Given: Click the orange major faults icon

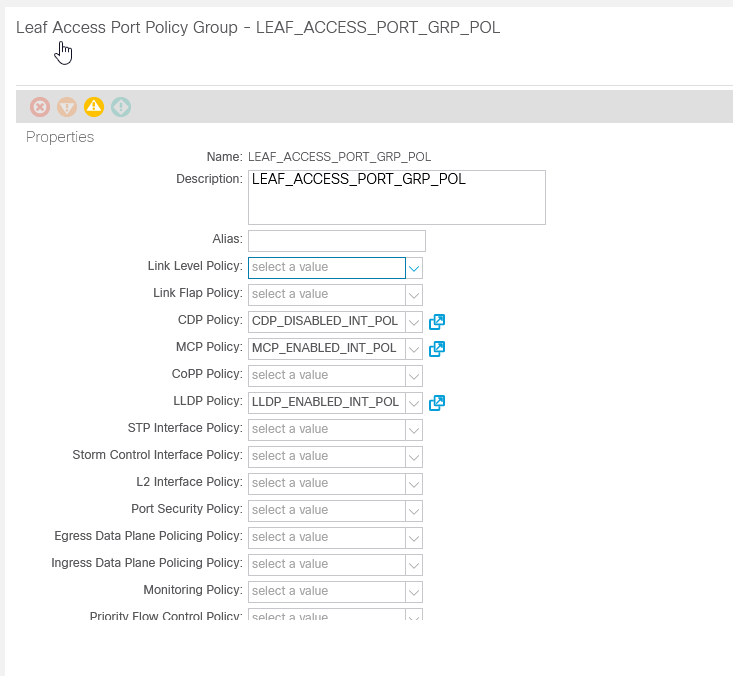Looking at the screenshot, I should (x=67, y=107).
